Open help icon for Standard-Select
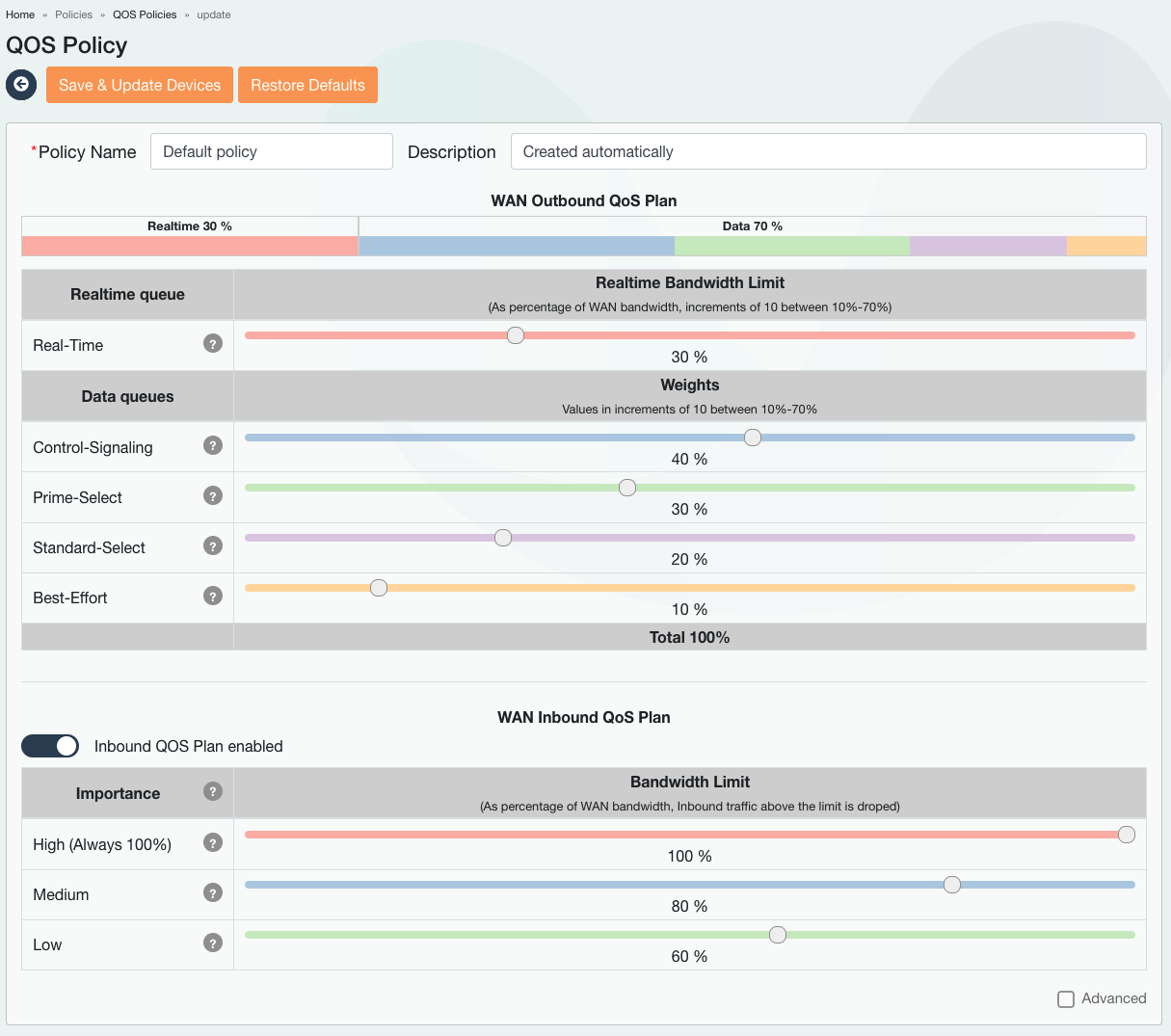 (x=213, y=545)
